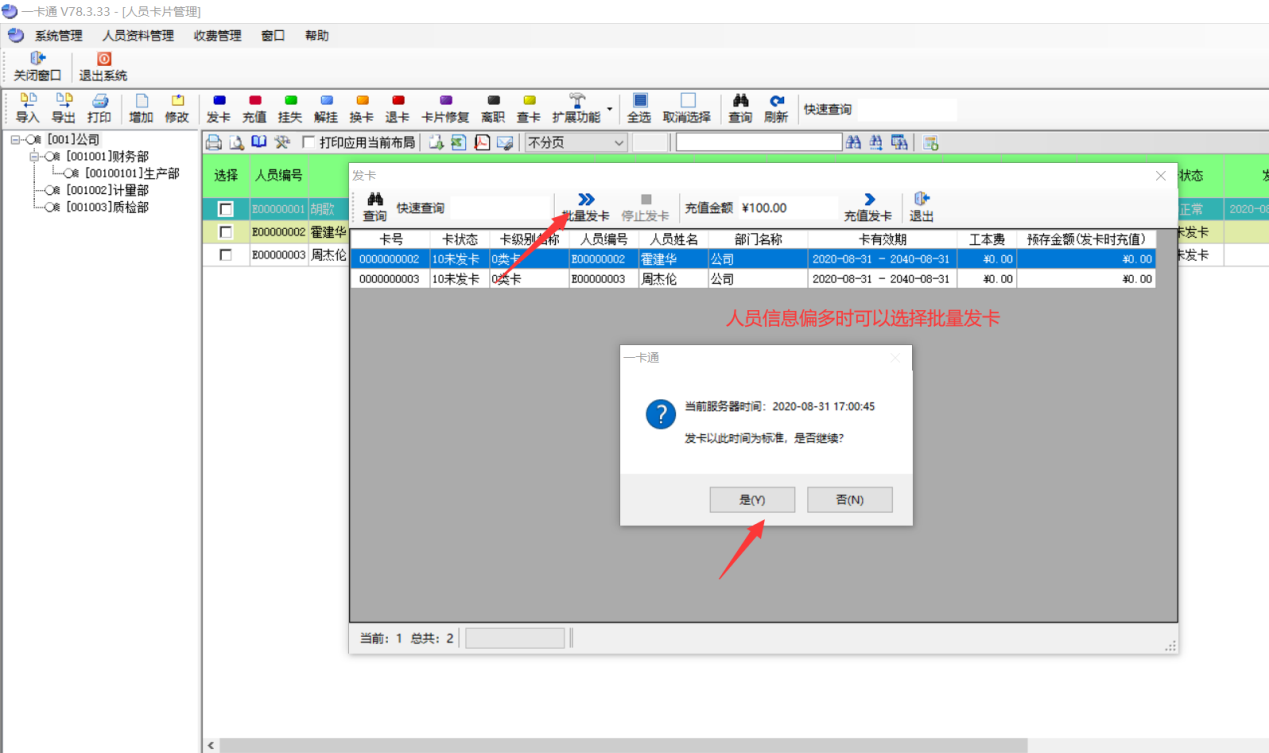Click the 否(N) button in the dialog
Image resolution: width=1269 pixels, height=753 pixels.
coord(849,500)
